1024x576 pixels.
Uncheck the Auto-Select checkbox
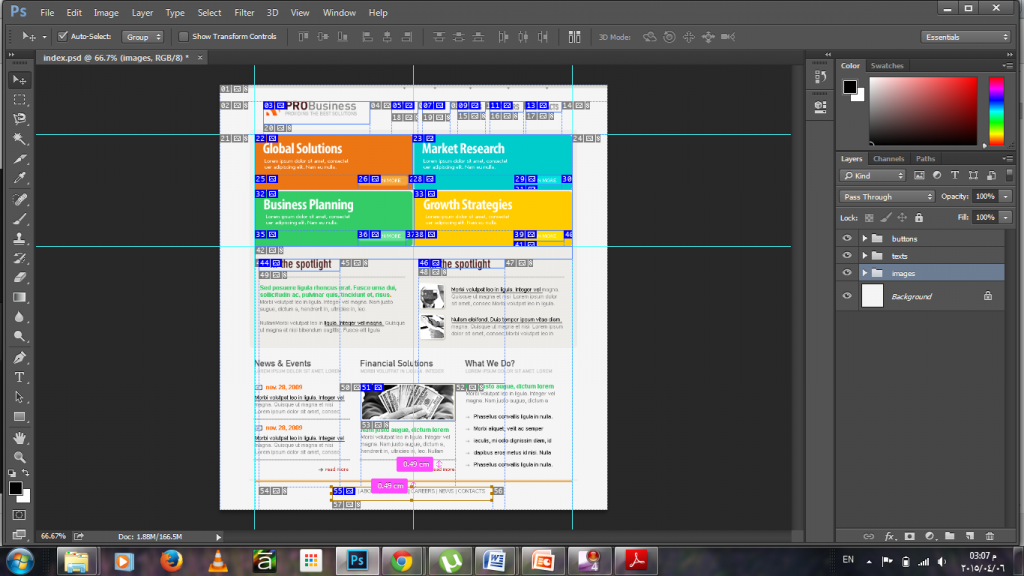[x=63, y=37]
